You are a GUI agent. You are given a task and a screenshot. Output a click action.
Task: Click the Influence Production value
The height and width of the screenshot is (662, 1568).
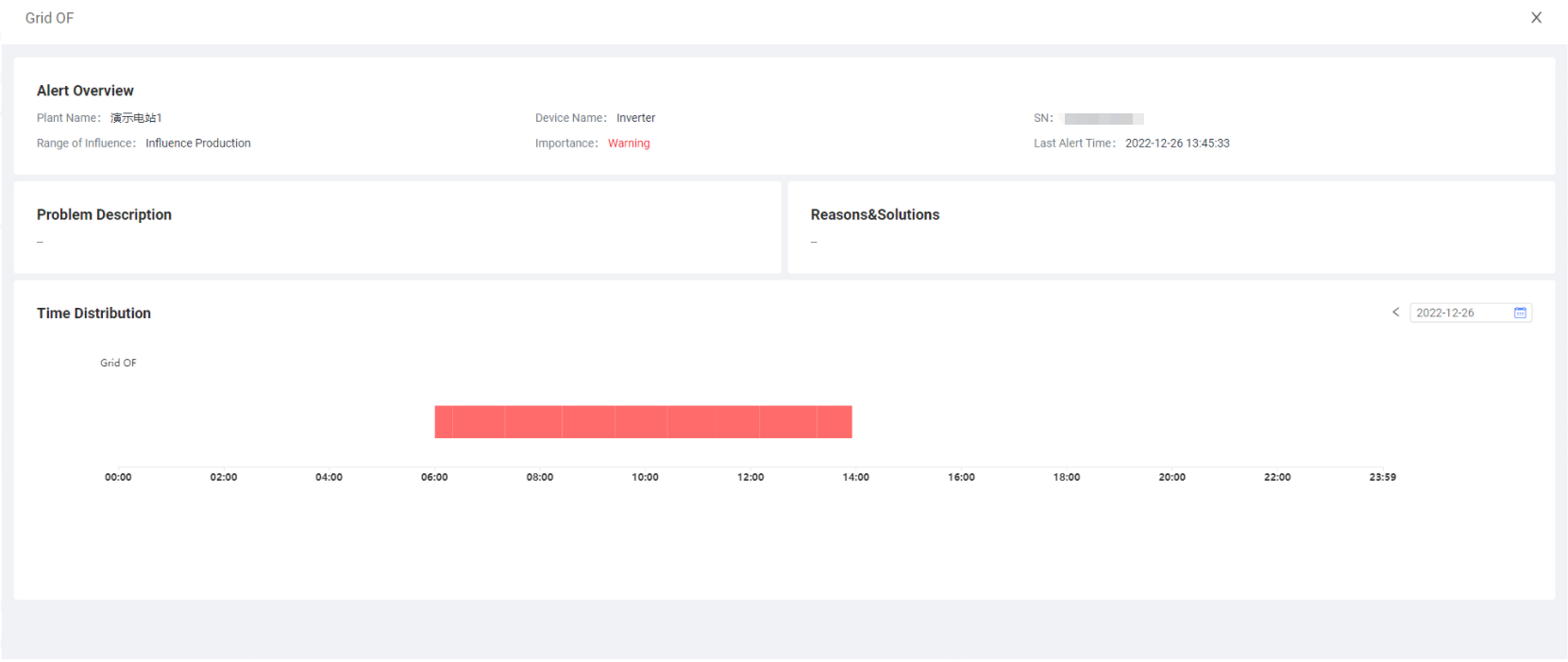(x=198, y=144)
